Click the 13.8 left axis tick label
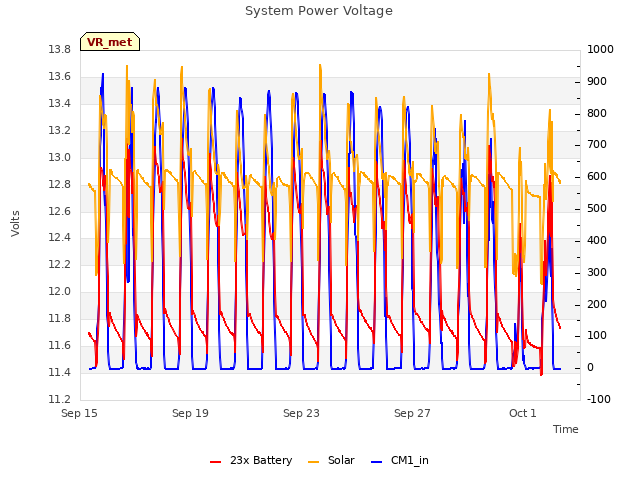This screenshot has width=640, height=480. pos(60,50)
